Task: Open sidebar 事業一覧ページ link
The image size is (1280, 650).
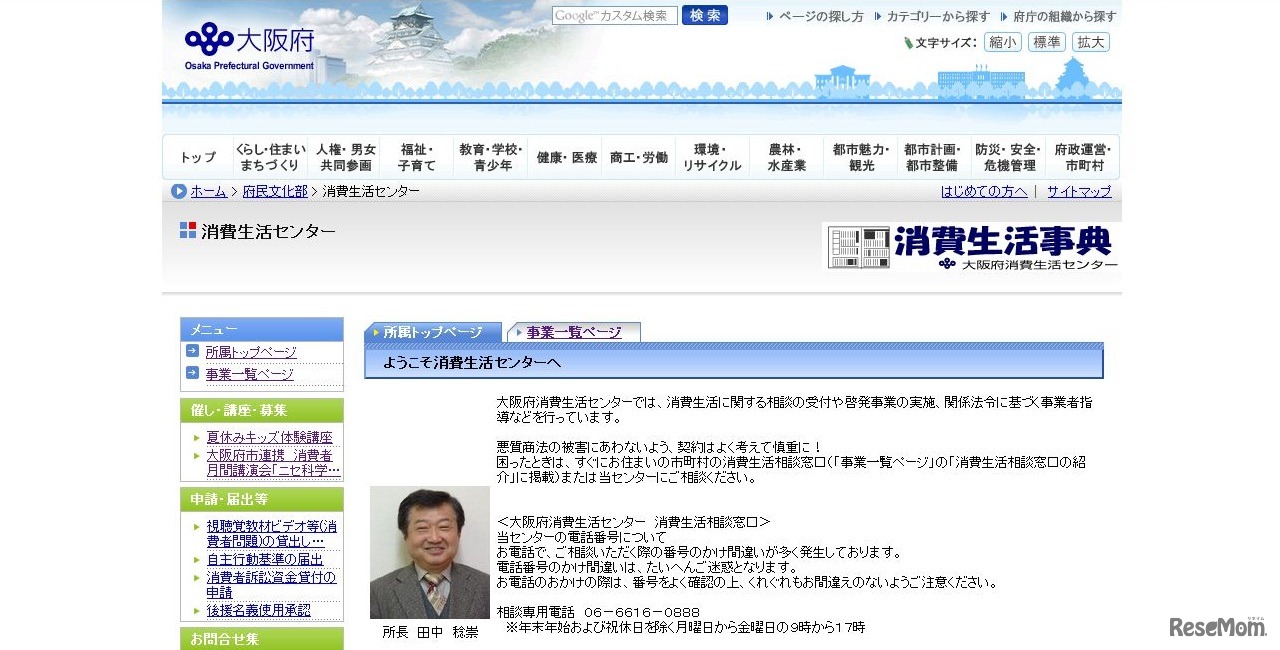Action: pos(250,374)
